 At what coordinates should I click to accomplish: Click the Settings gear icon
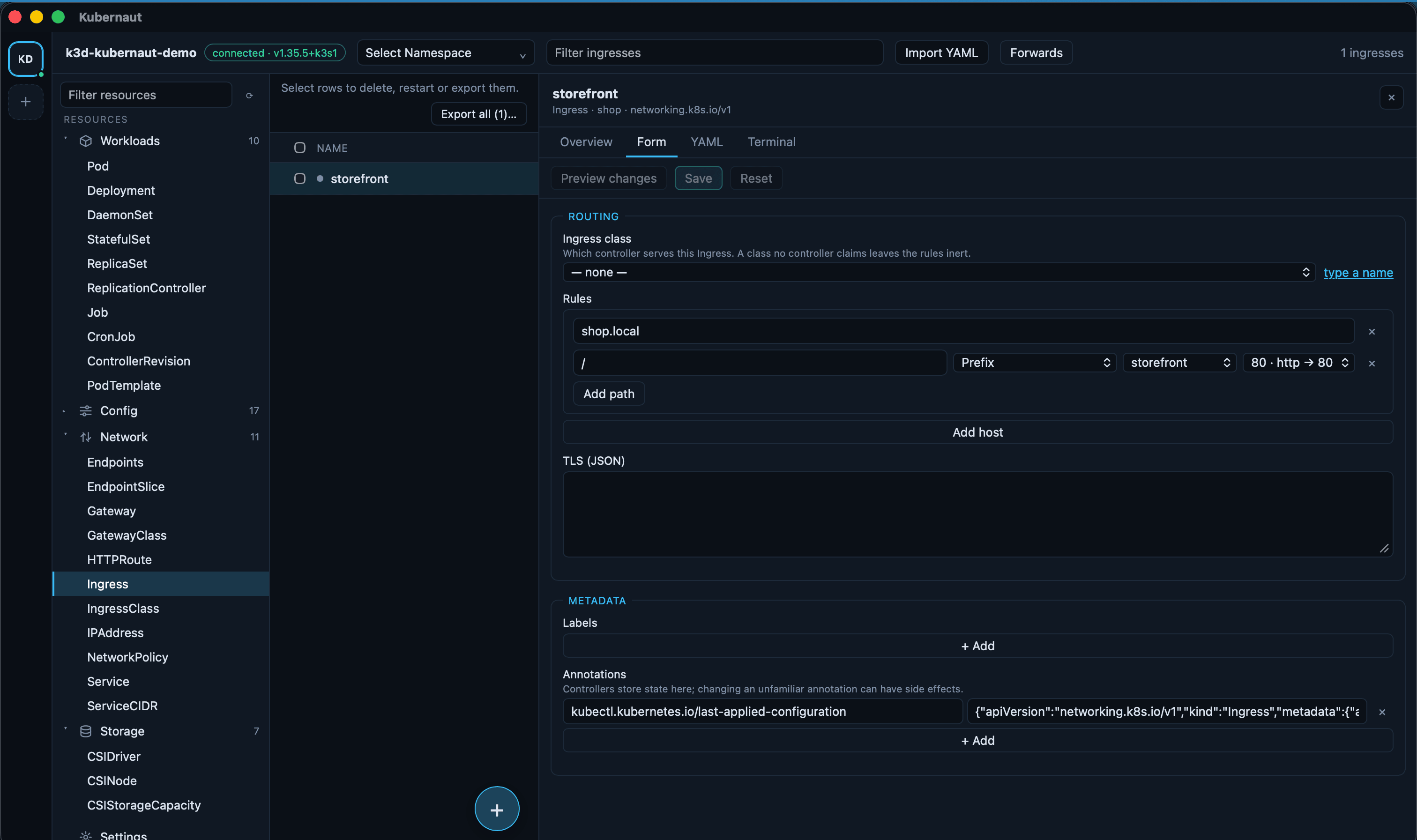85,835
